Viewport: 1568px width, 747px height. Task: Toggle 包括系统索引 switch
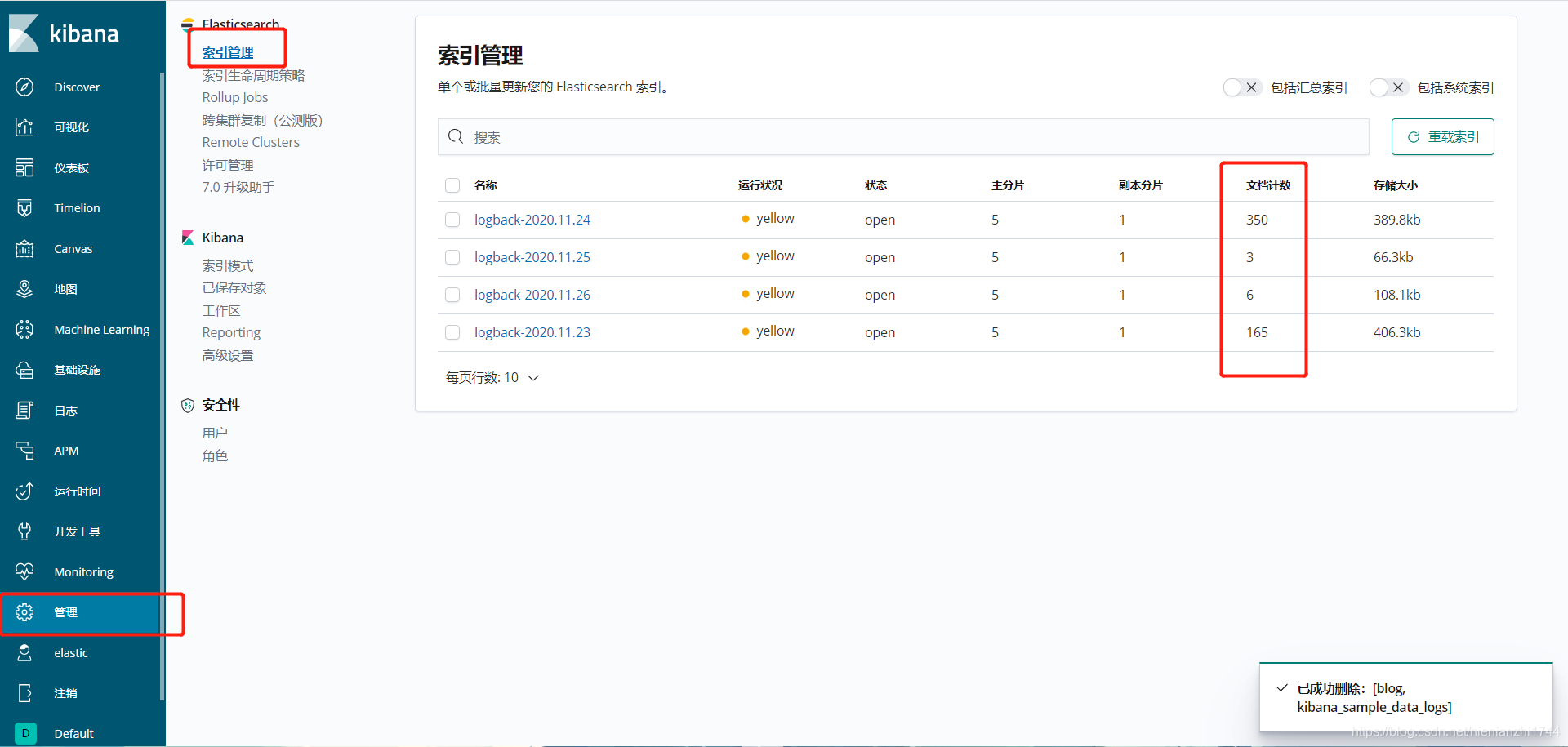pos(1389,87)
